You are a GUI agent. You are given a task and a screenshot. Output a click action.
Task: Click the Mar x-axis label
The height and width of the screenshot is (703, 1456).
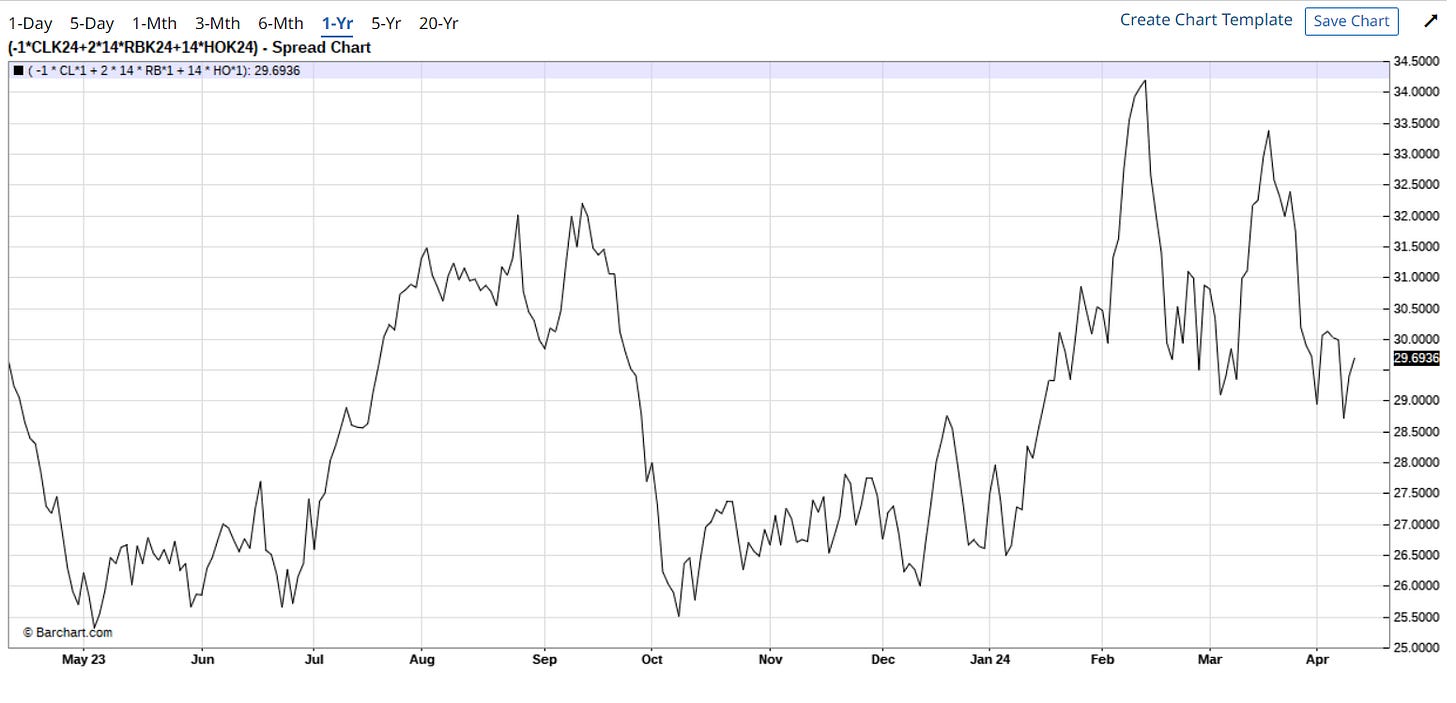pos(1210,659)
